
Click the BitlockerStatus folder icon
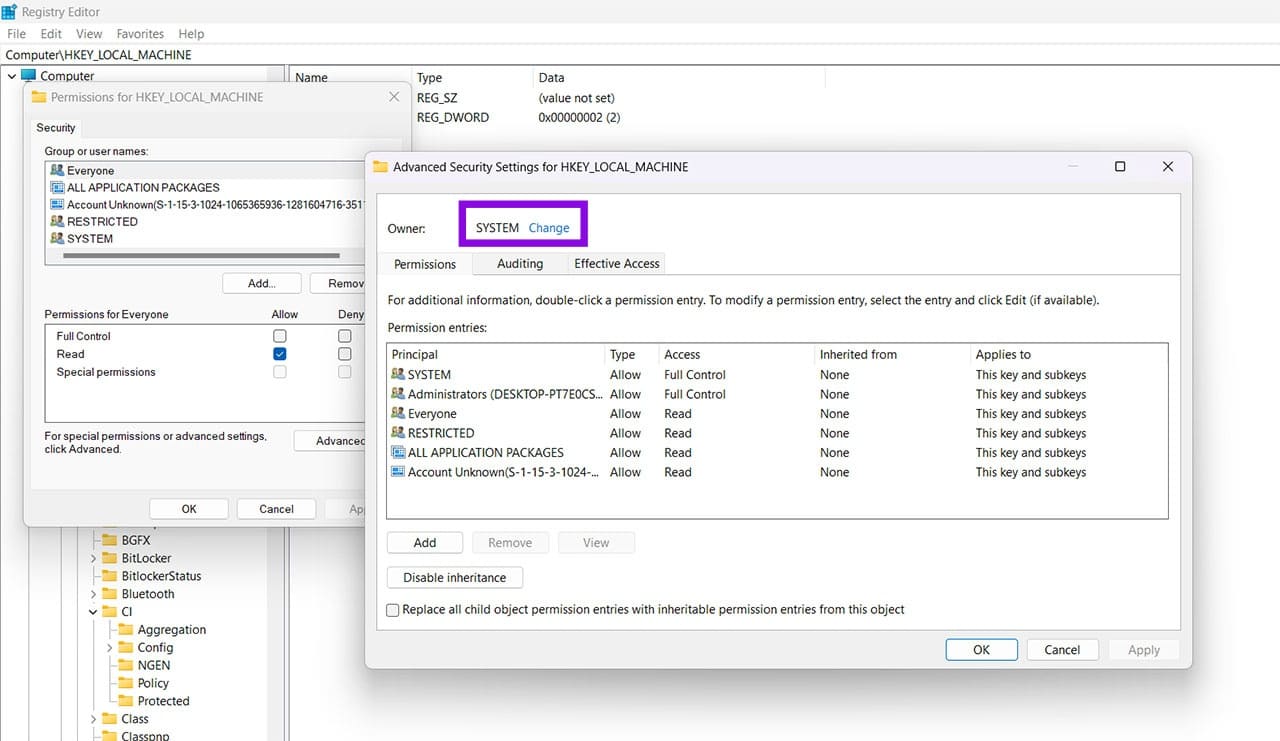tap(110, 576)
